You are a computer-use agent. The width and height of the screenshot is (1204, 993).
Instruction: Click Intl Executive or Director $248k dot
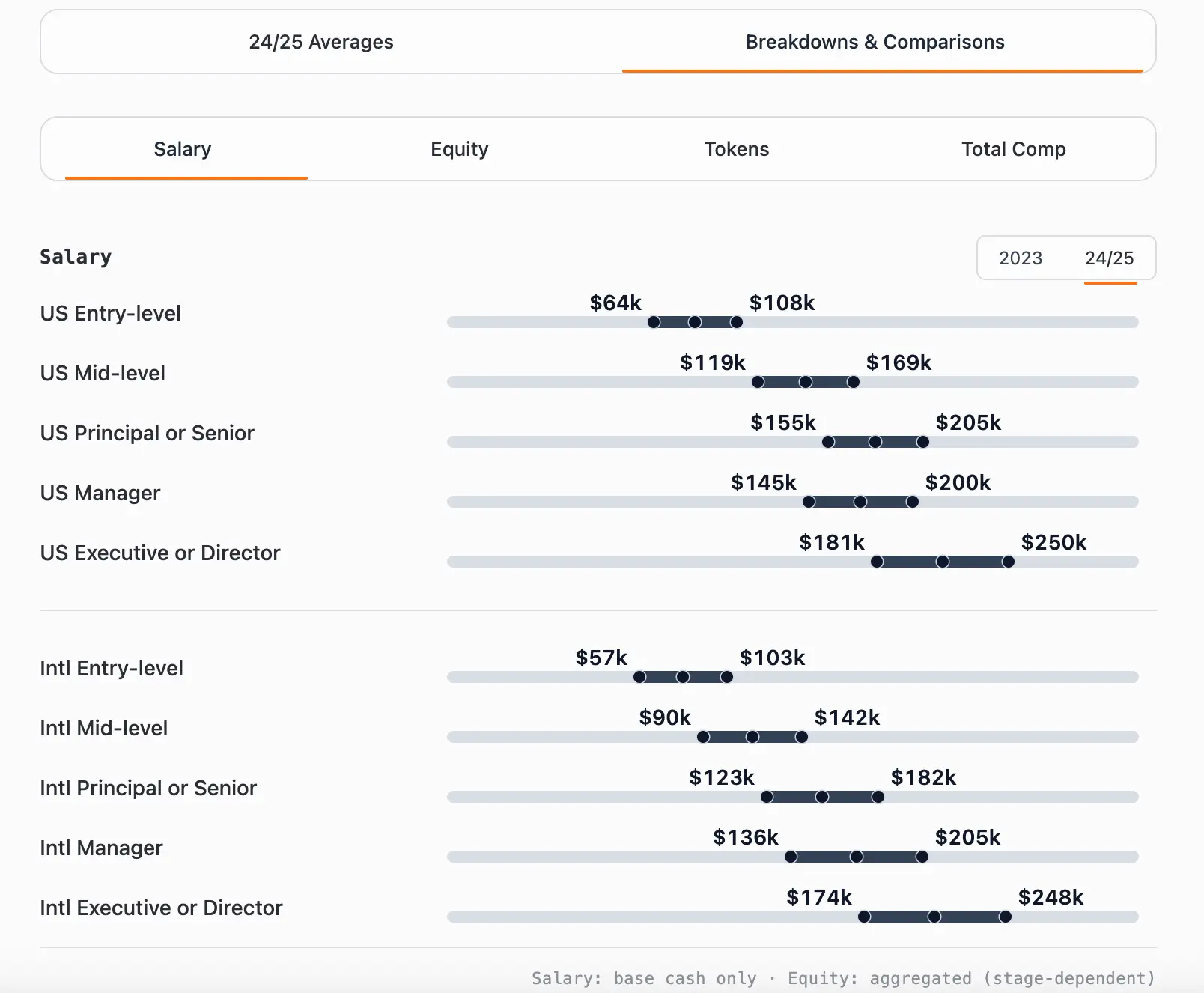1005,917
